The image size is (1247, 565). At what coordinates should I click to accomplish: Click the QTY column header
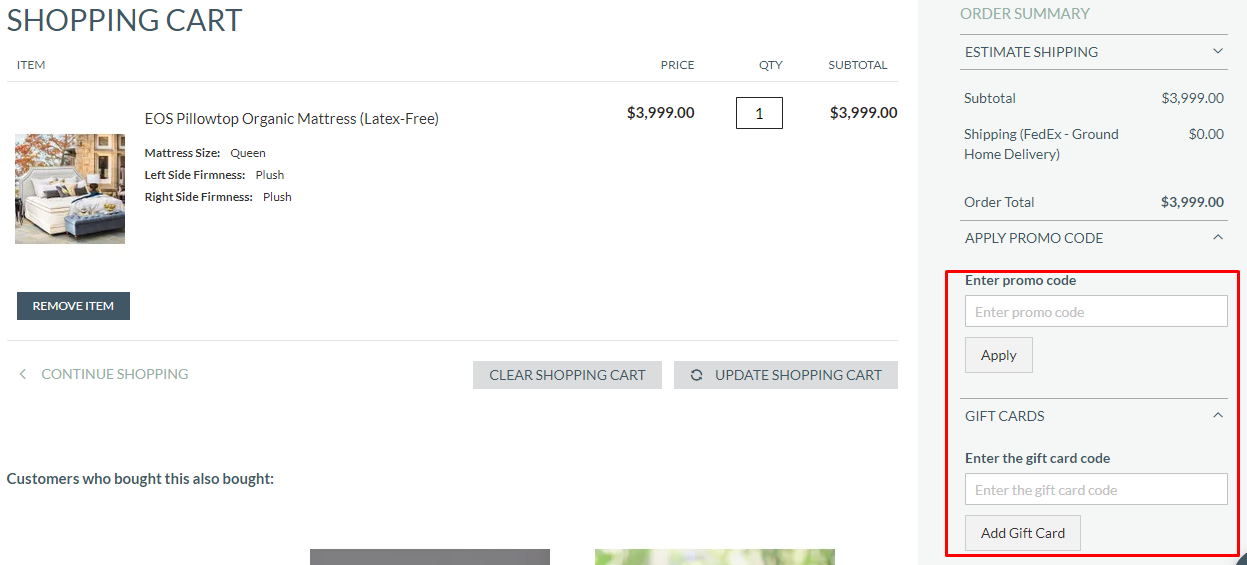[x=771, y=65]
